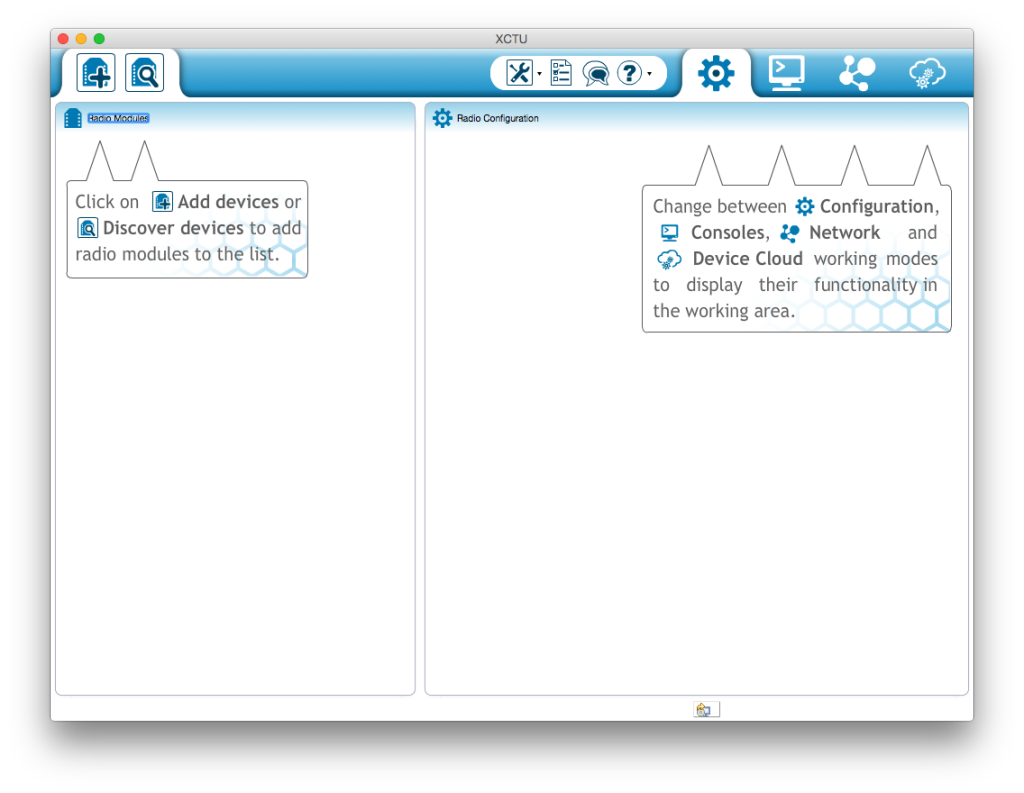
Task: Click the Add devices toolbar icon
Action: (x=96, y=73)
